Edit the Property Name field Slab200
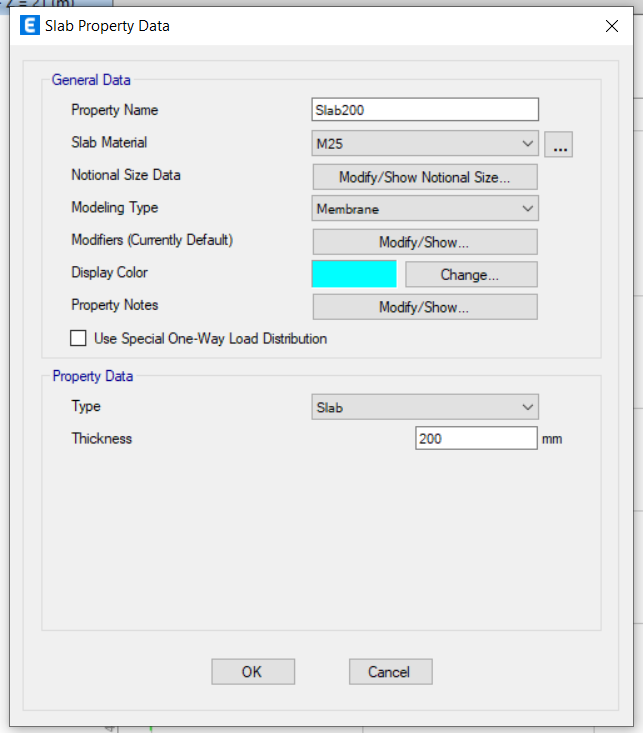The image size is (643, 733). point(425,110)
